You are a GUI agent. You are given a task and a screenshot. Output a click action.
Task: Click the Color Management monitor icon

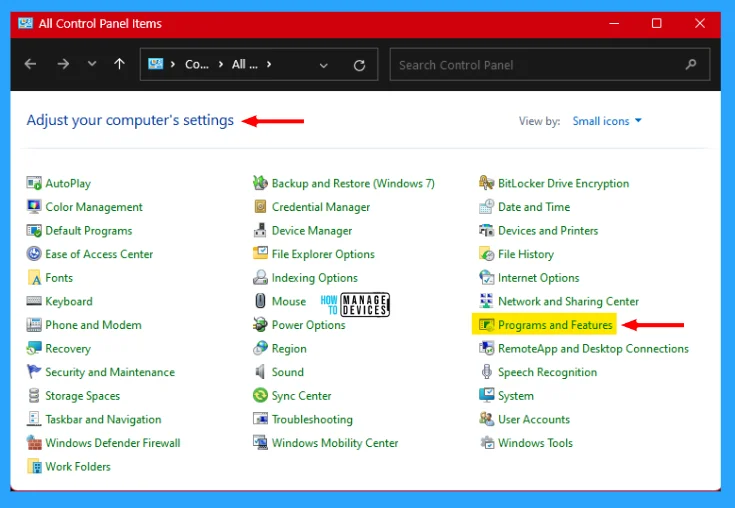click(x=34, y=206)
